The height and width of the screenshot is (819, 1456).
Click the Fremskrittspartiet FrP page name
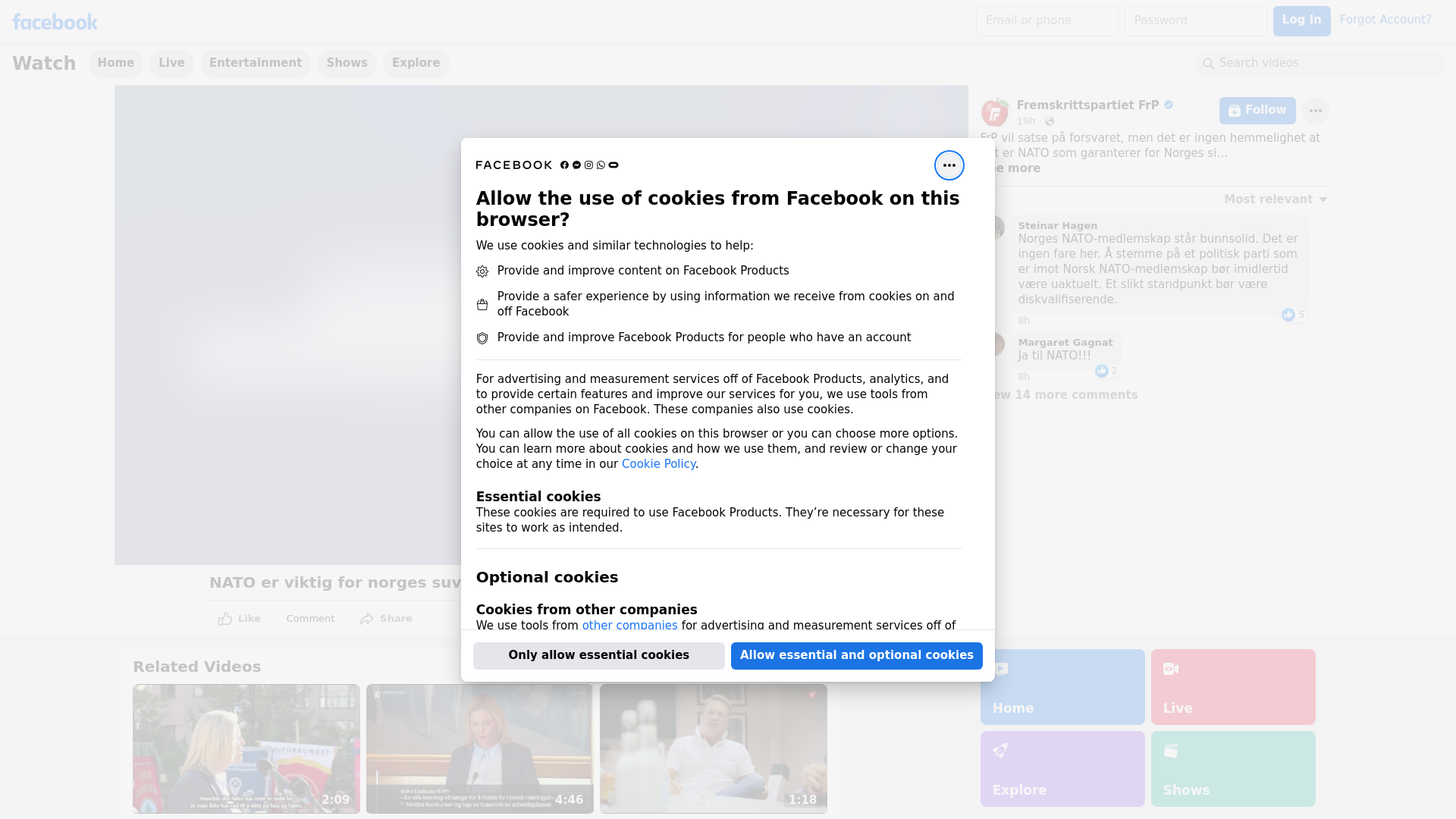click(1087, 105)
